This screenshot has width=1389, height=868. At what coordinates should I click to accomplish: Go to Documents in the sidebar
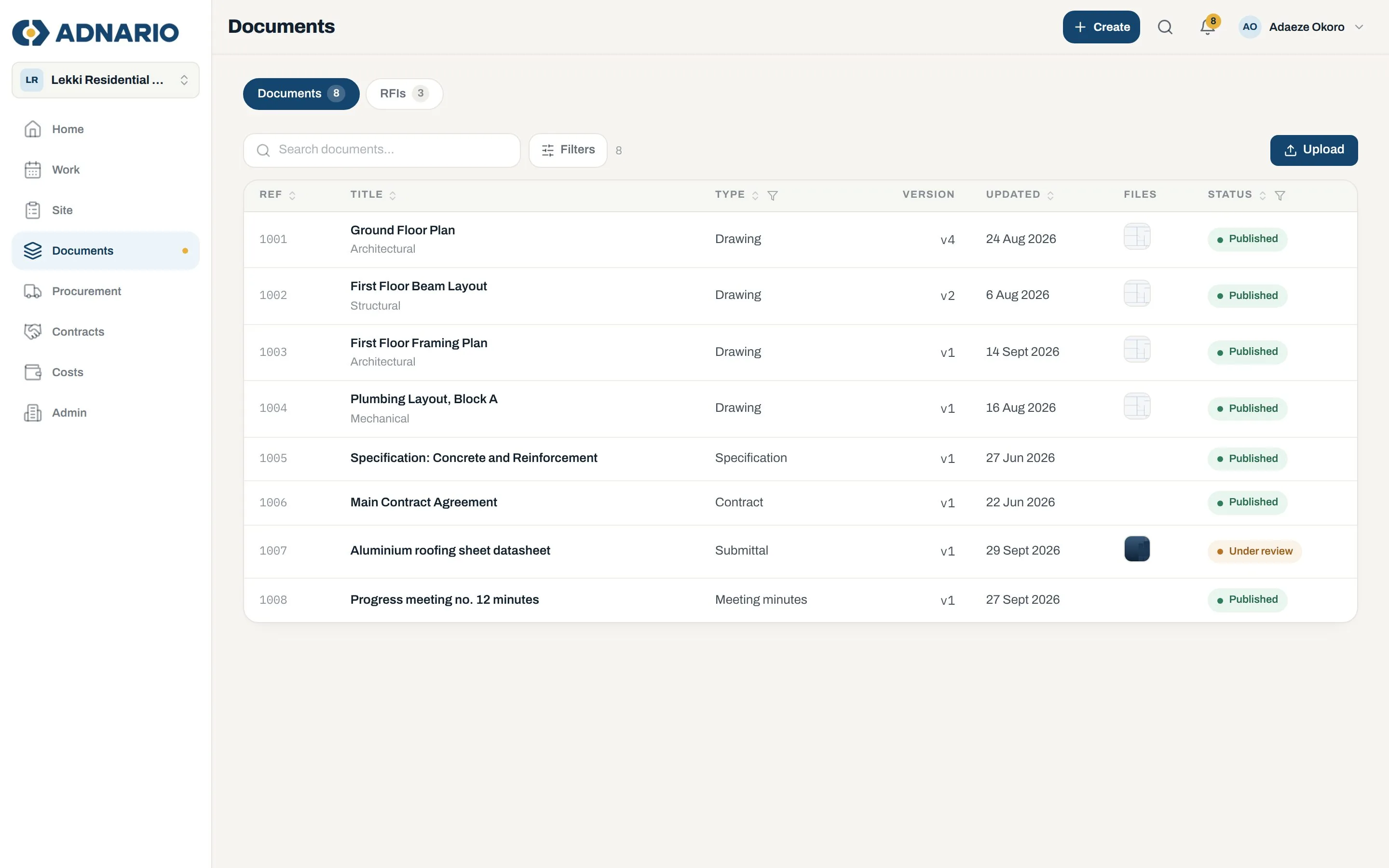point(106,251)
